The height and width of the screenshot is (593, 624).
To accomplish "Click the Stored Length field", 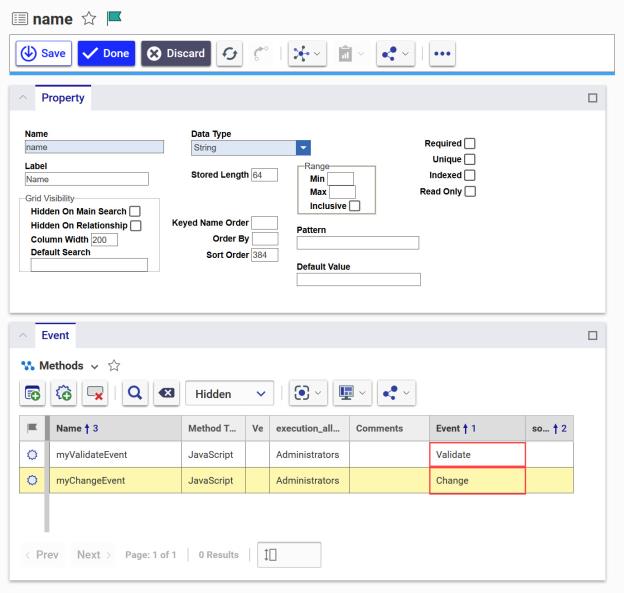I will pyautogui.click(x=265, y=175).
